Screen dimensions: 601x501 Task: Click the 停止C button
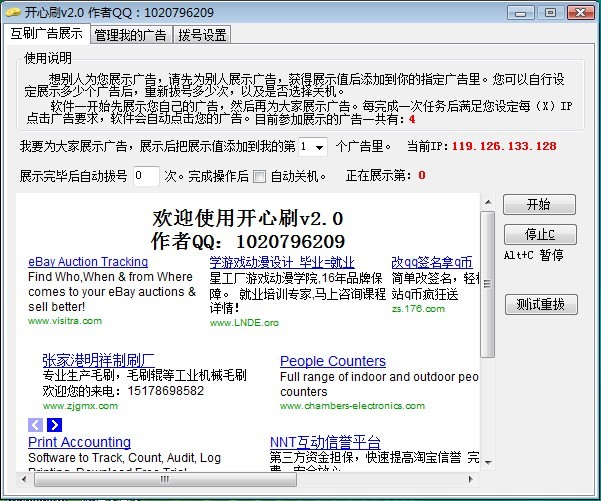[540, 234]
